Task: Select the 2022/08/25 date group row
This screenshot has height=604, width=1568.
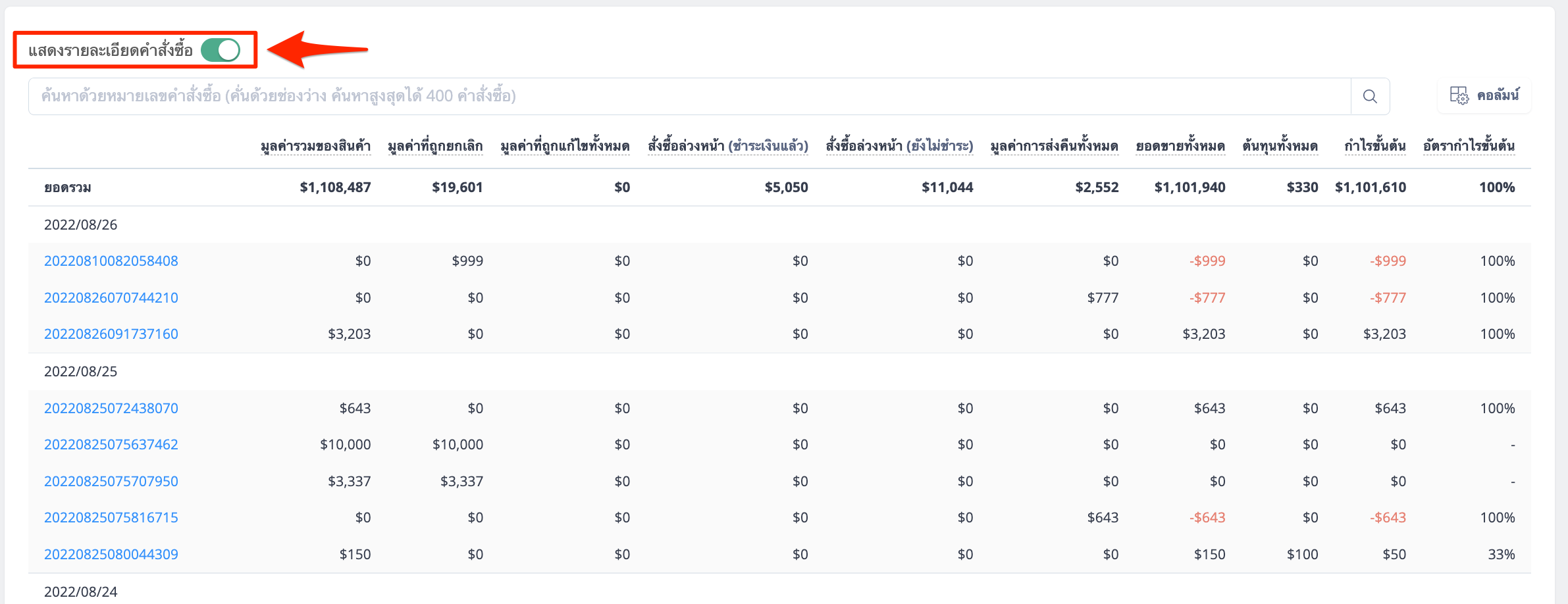Action: tap(779, 372)
